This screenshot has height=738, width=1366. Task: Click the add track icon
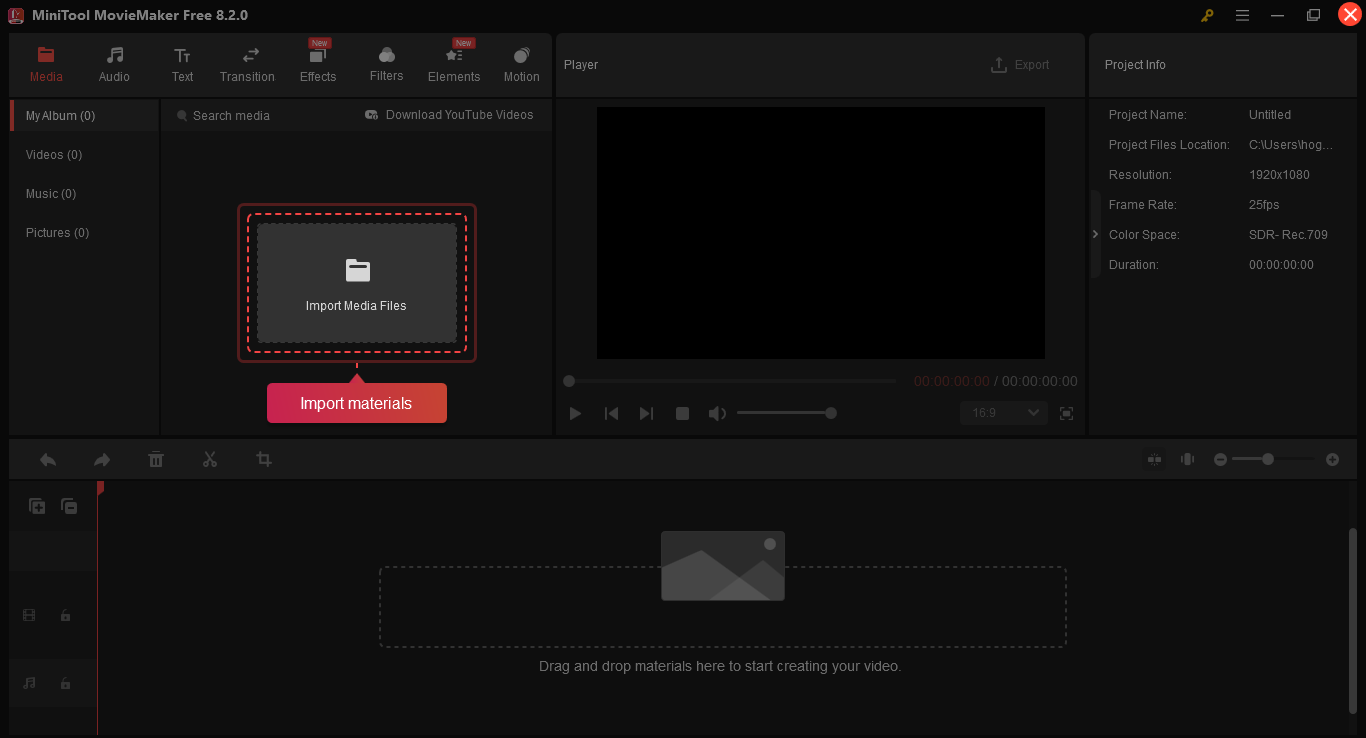point(37,507)
